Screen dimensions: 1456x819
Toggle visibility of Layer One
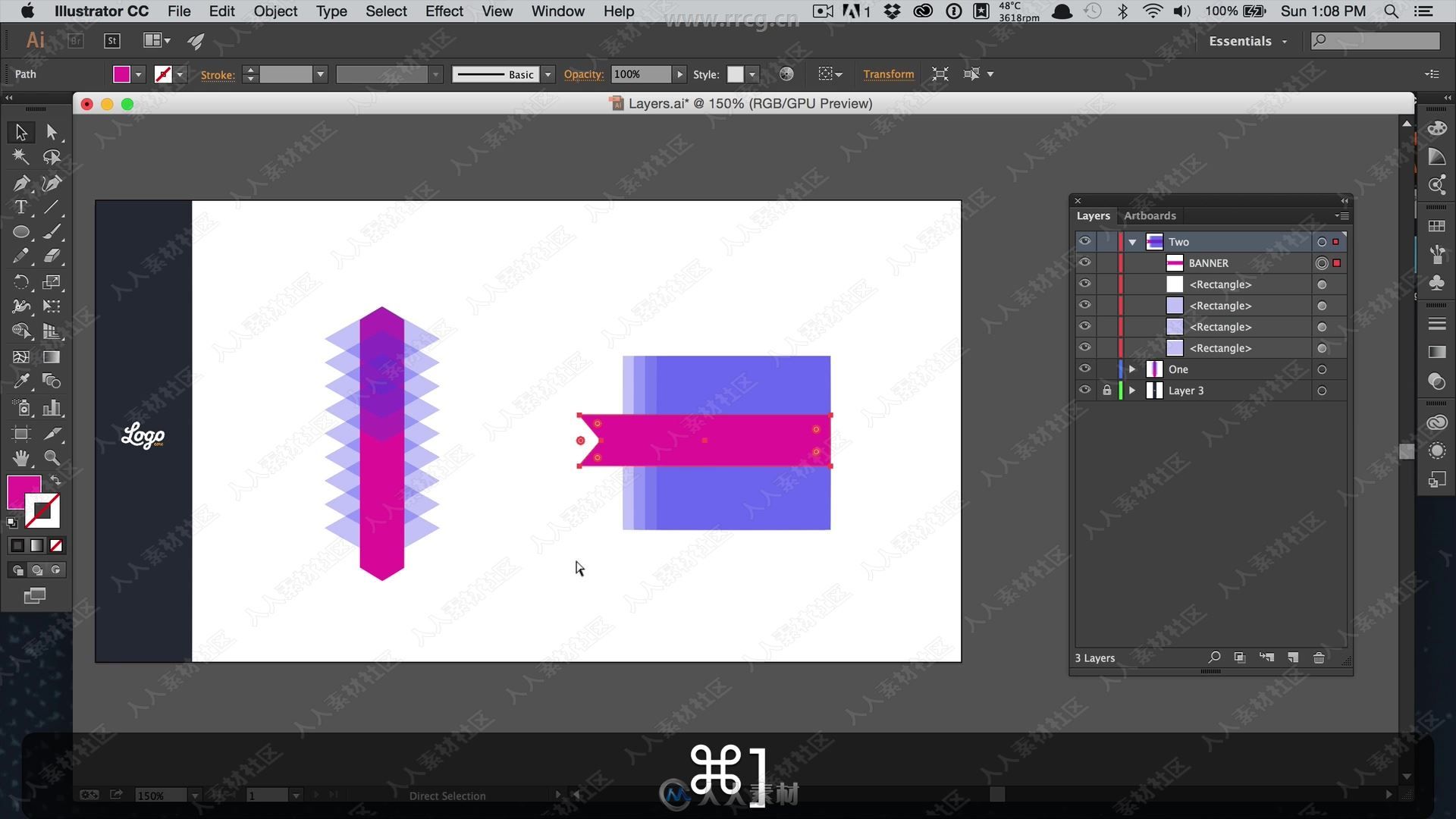pos(1084,369)
